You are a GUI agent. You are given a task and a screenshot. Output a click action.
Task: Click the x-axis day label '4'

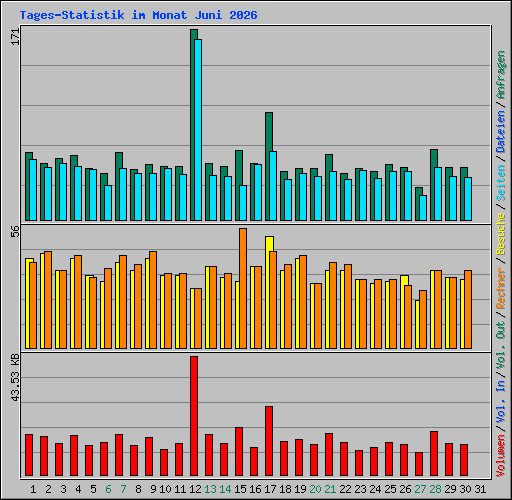(x=78, y=489)
